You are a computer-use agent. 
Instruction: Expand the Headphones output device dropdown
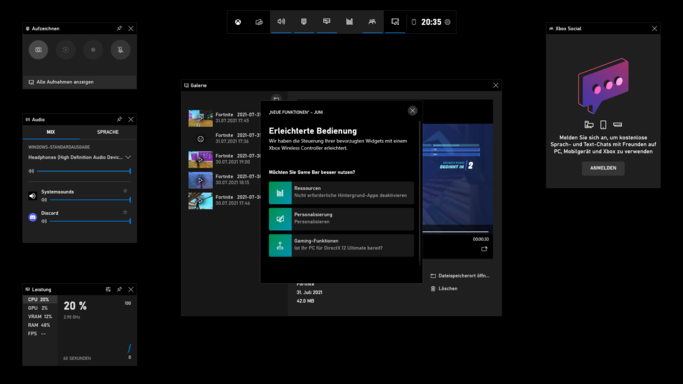pos(80,157)
